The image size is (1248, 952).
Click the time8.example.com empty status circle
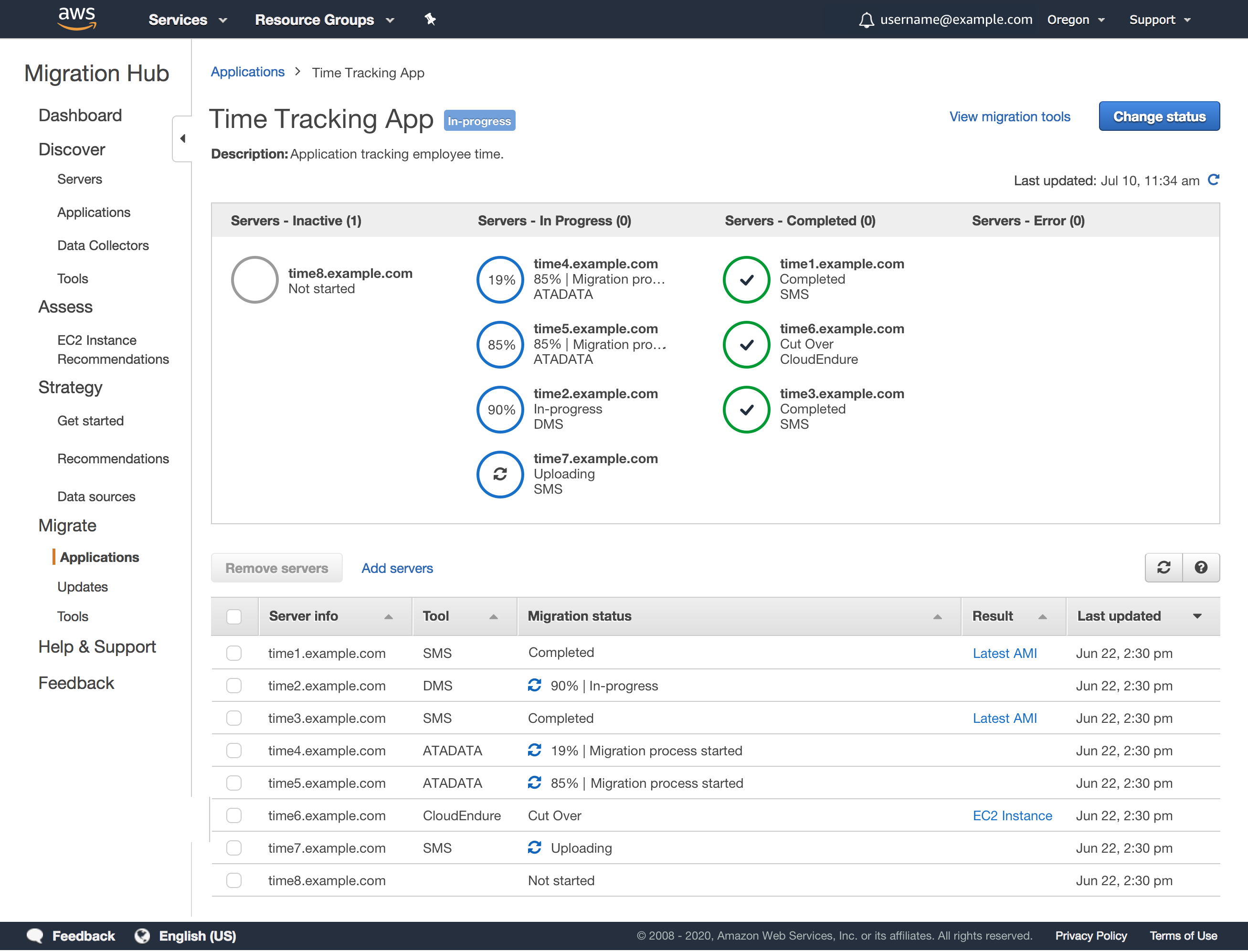(x=255, y=280)
